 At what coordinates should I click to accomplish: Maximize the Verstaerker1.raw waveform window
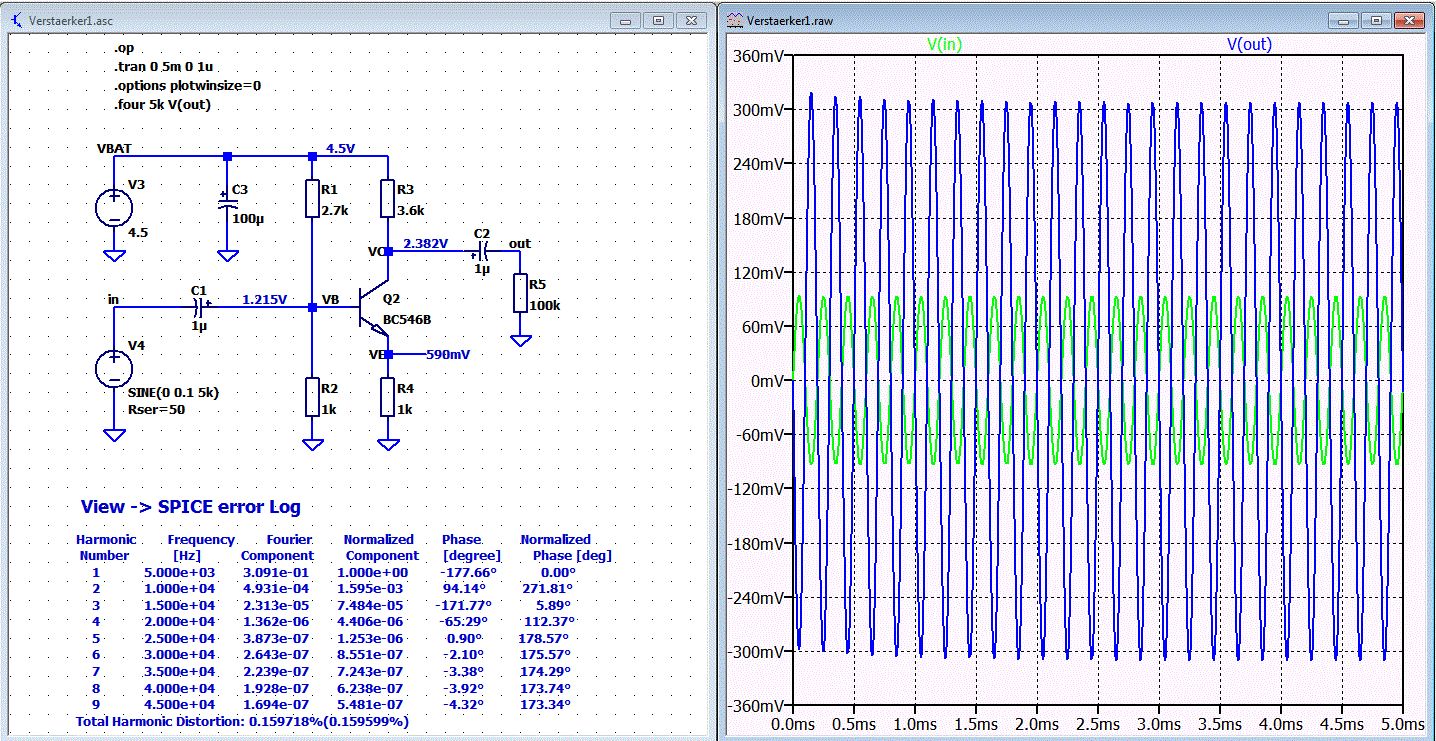(x=1377, y=20)
